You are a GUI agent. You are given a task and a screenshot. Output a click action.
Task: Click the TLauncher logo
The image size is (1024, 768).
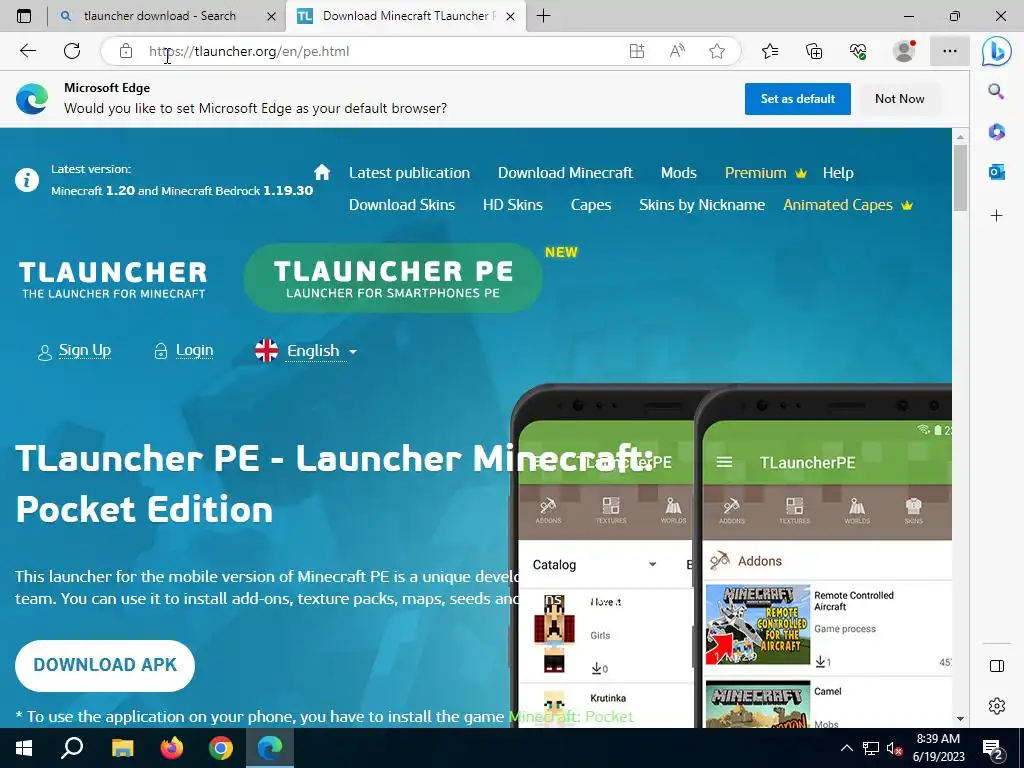(113, 280)
